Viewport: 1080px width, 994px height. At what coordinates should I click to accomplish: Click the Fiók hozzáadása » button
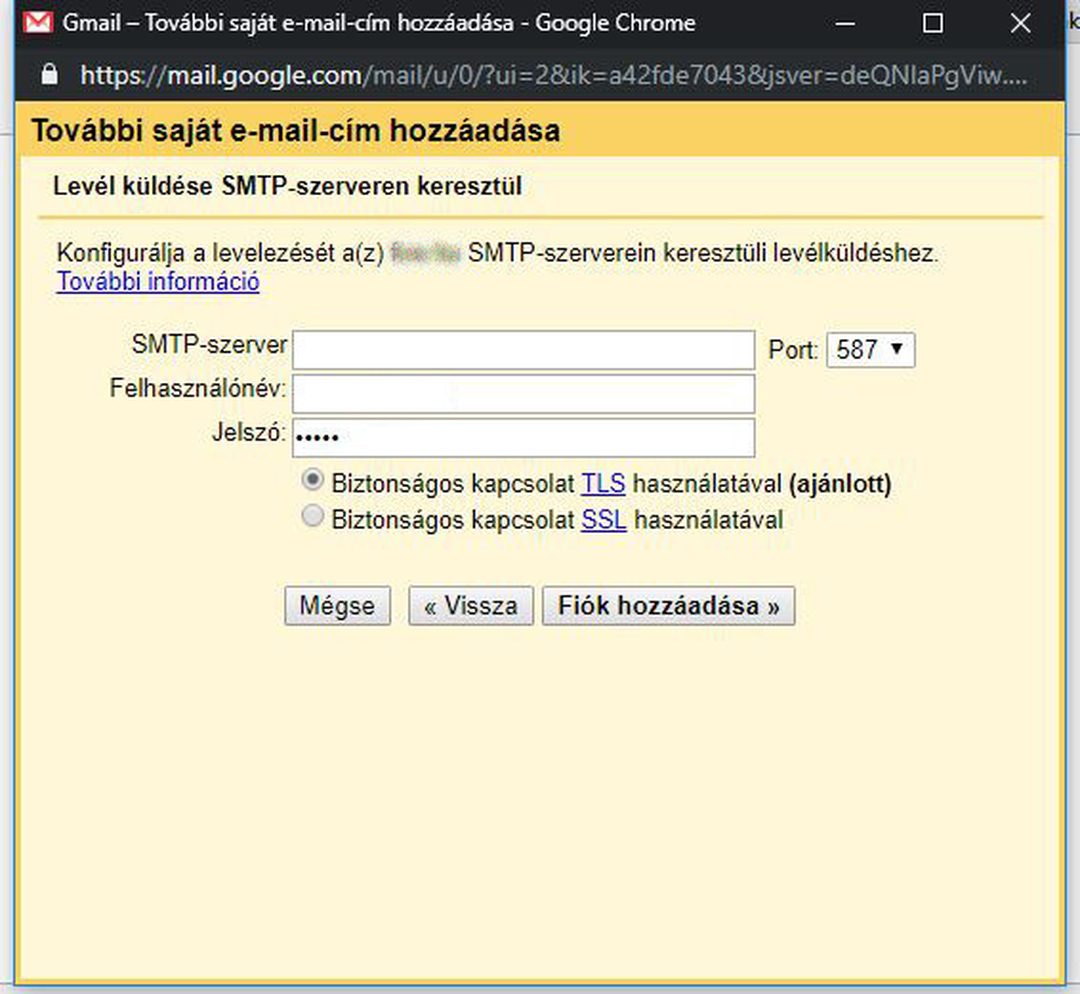tap(669, 606)
